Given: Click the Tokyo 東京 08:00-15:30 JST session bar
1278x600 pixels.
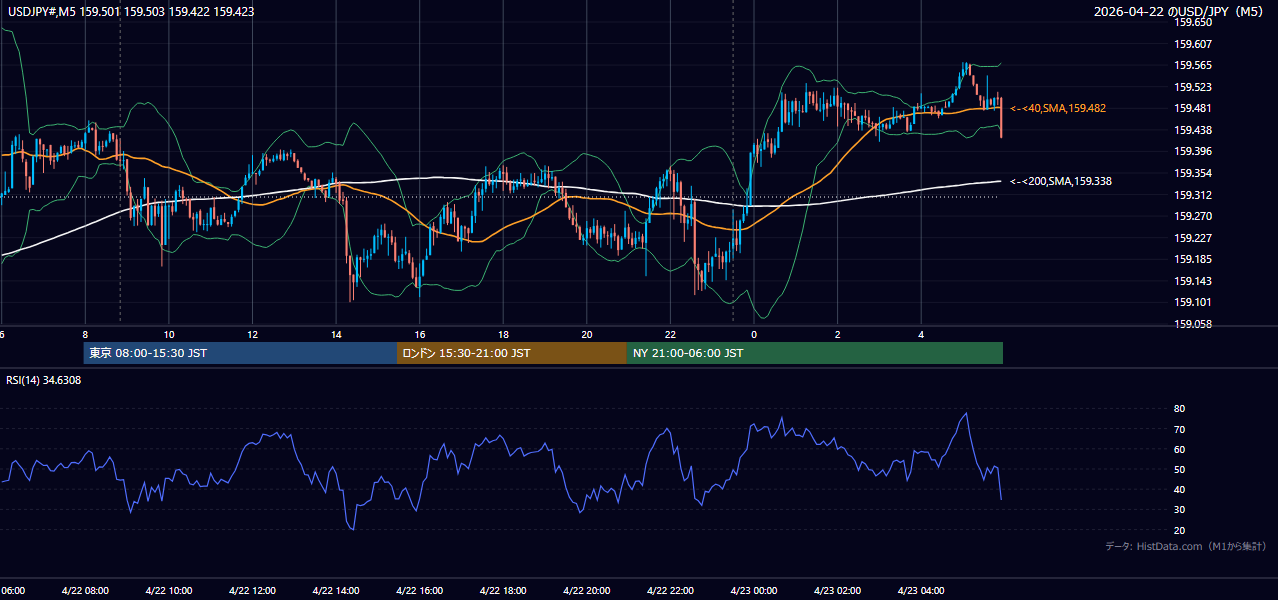Looking at the screenshot, I should coord(240,353).
